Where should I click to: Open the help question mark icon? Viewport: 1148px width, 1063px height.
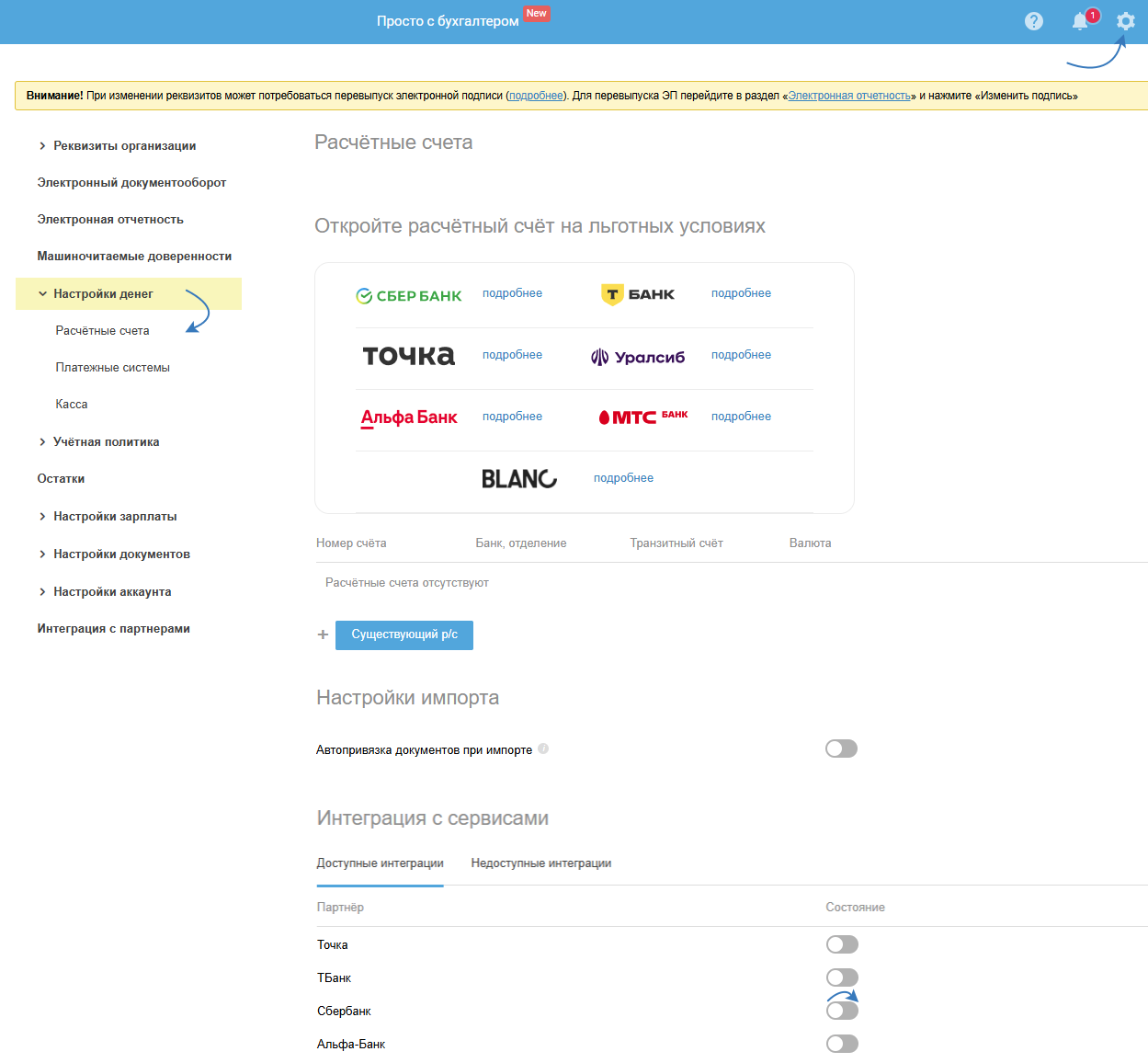point(1034,21)
